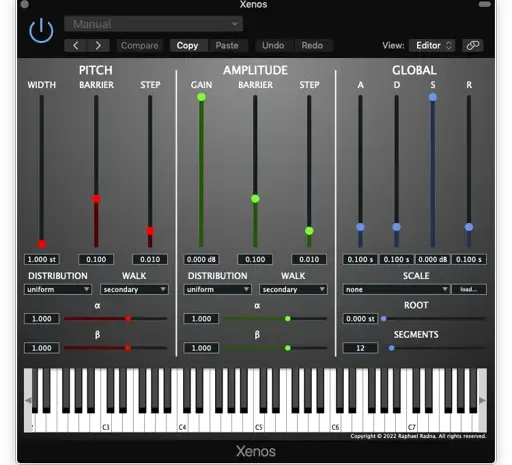Click the Compare button
This screenshot has height=465, width=512.
point(139,45)
